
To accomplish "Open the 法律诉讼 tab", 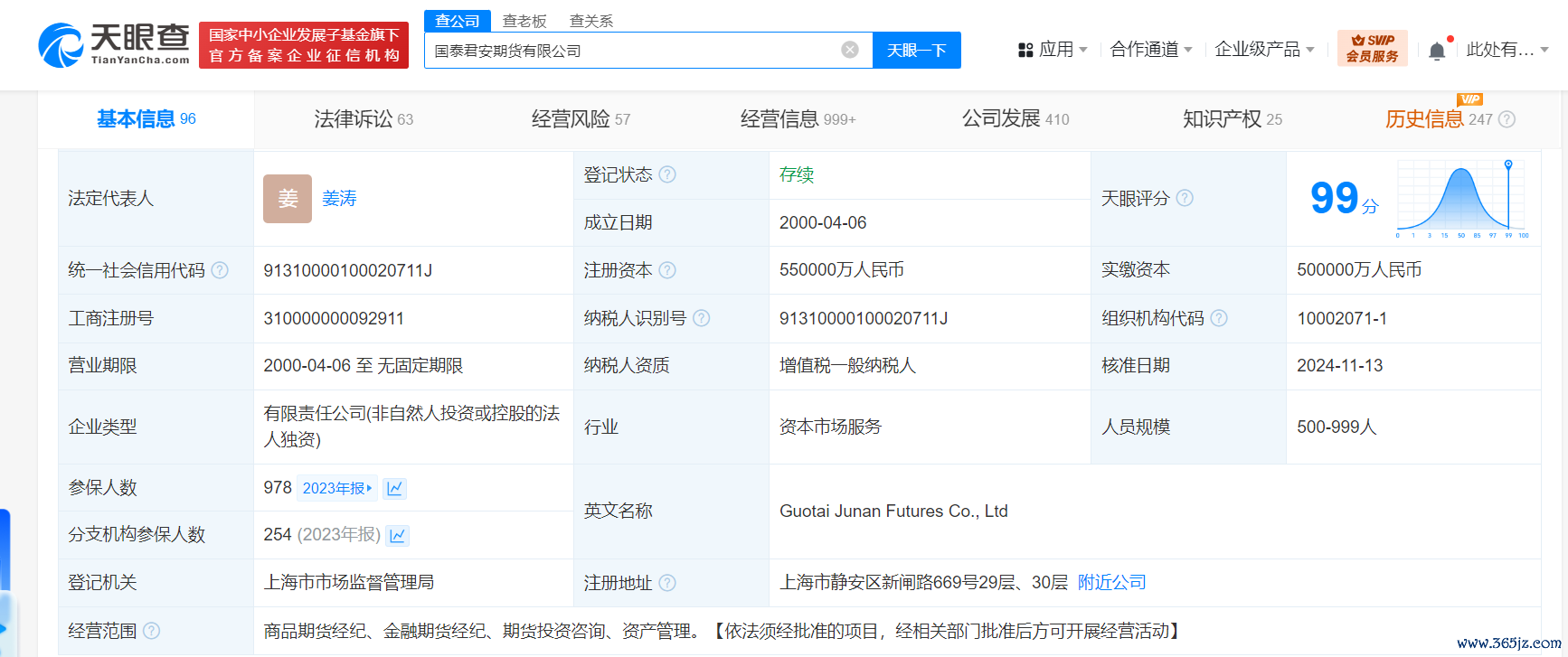I will (x=364, y=119).
